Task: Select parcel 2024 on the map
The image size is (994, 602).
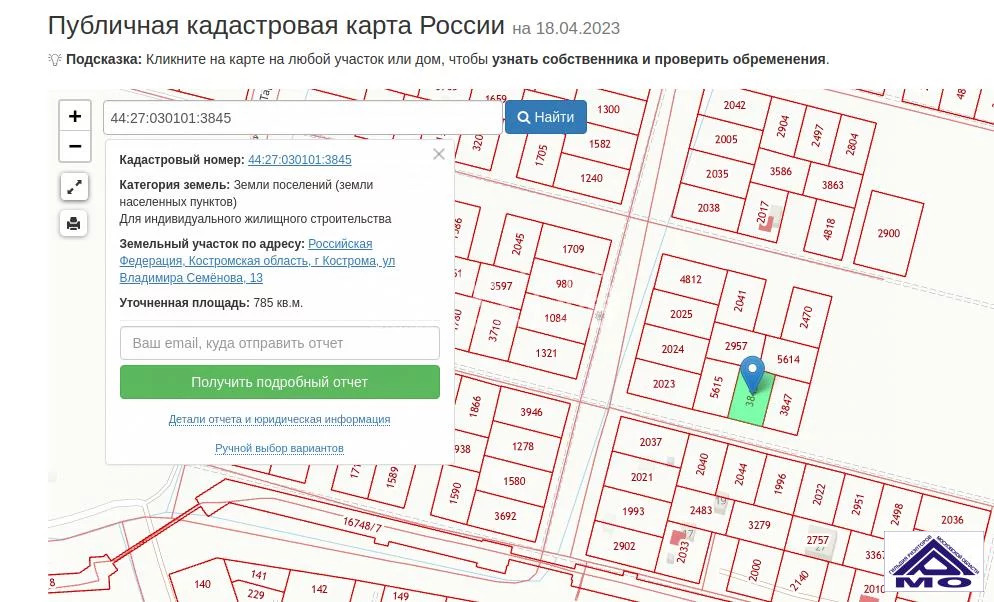Action: (x=673, y=349)
